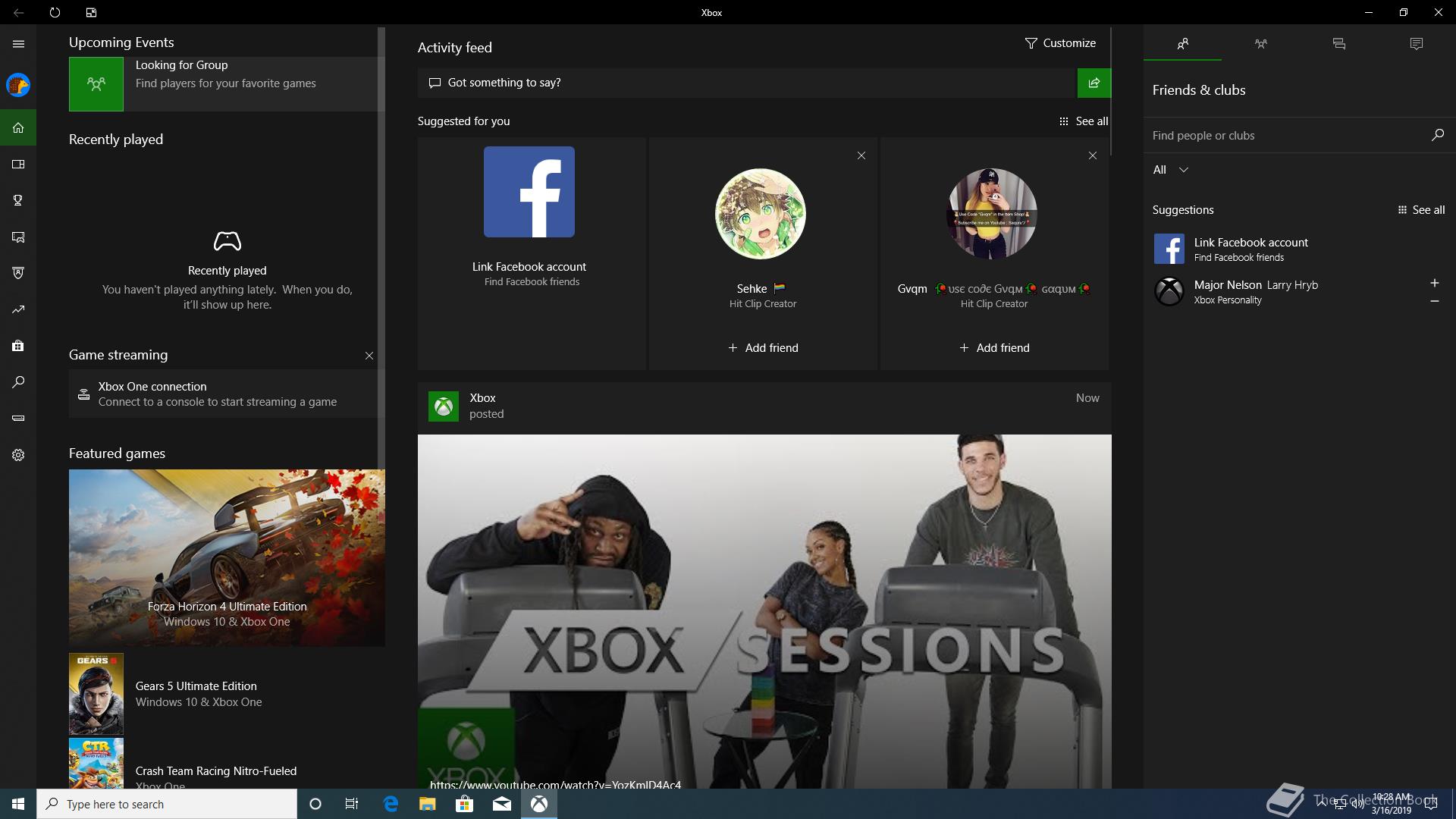Launch Microsoft Edge from the taskbar
1456x819 pixels.
coord(391,804)
